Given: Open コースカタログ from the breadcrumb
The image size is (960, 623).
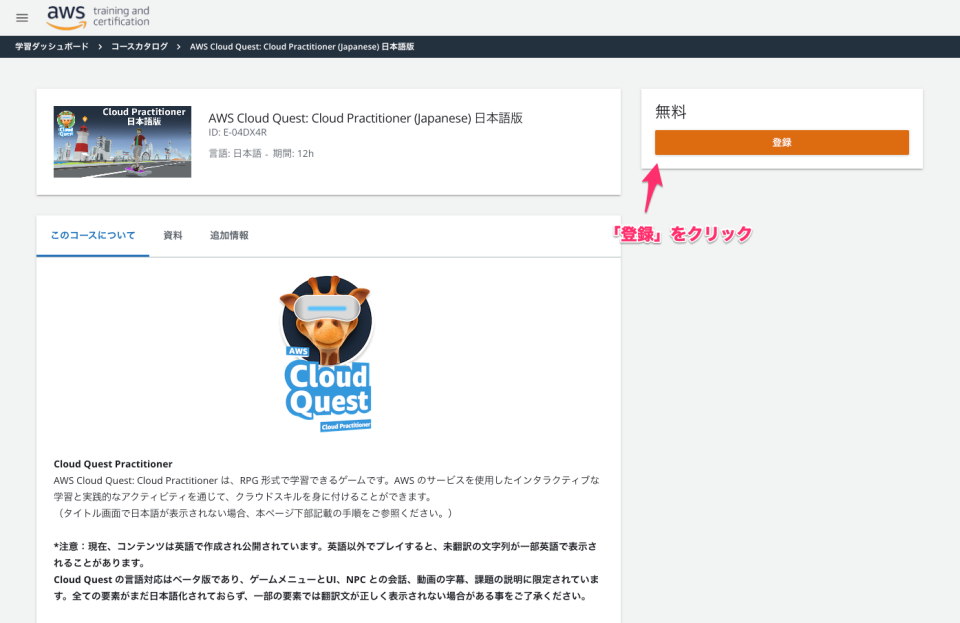Looking at the screenshot, I should tap(141, 46).
